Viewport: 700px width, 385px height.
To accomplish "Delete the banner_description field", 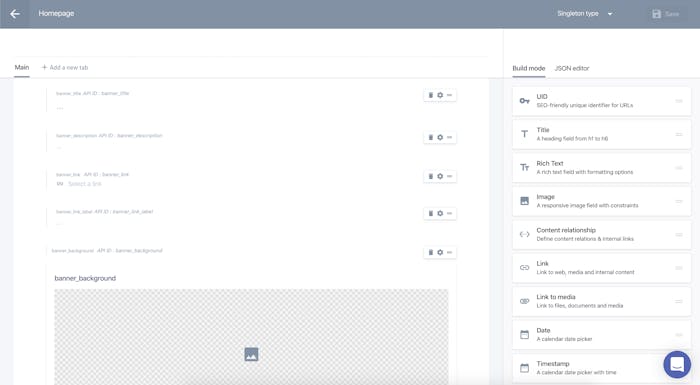I will tap(431, 137).
